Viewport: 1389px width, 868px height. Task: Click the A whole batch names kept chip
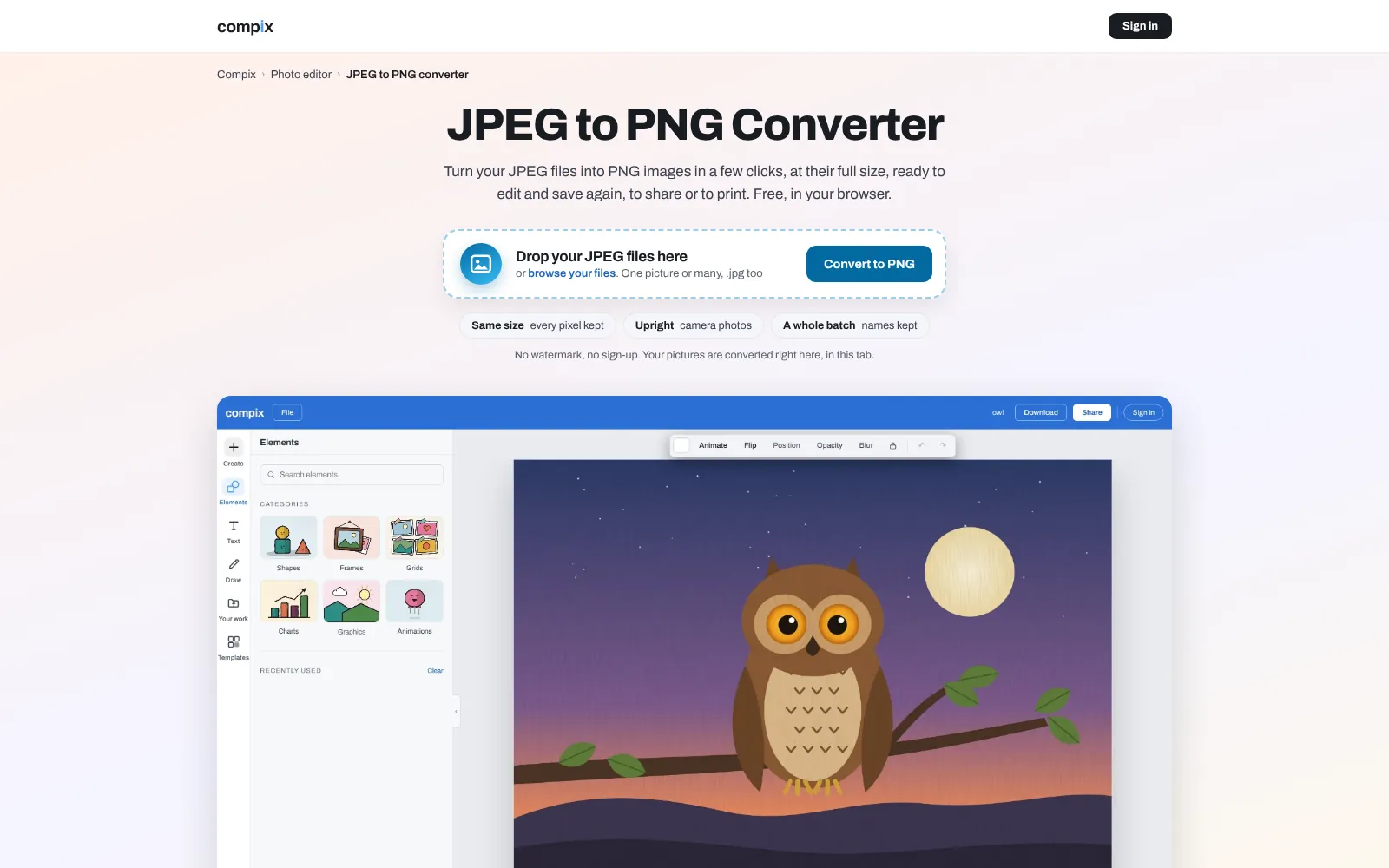point(850,325)
